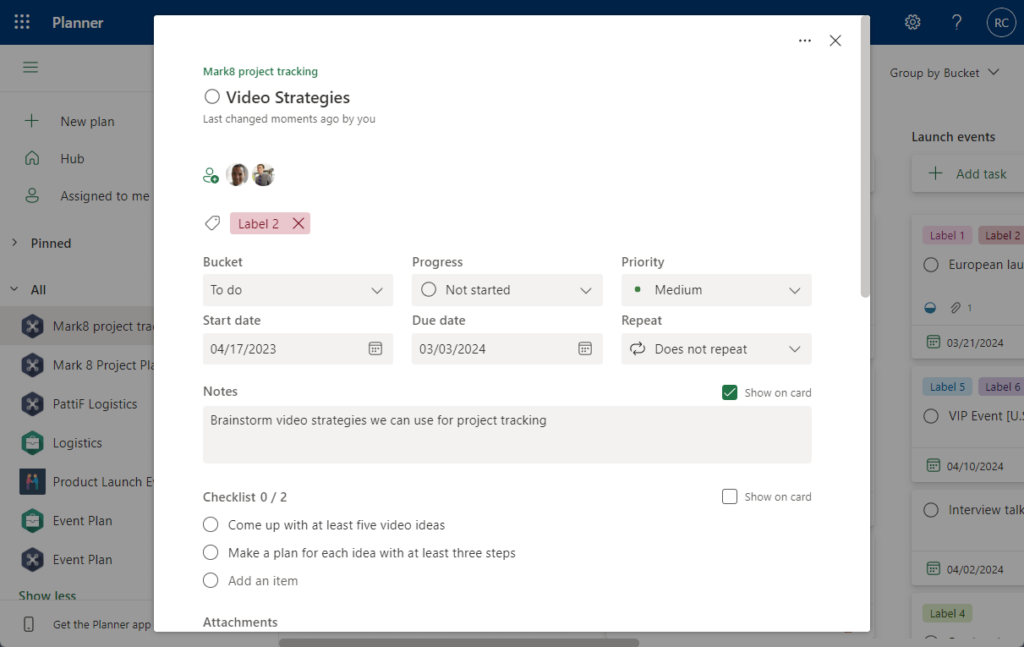
Task: Open the Repeat dropdown showing Does not repeat
Action: click(x=716, y=349)
